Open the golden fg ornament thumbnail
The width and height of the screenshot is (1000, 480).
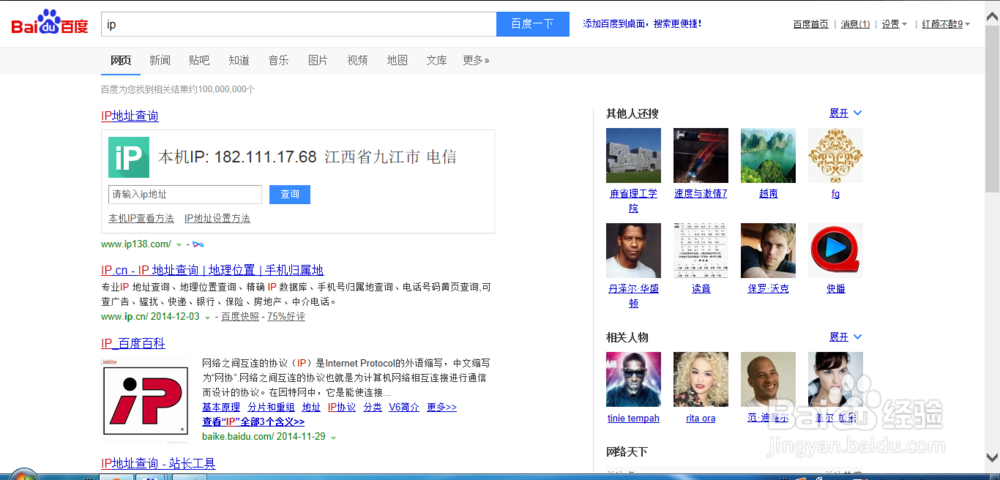[835, 156]
